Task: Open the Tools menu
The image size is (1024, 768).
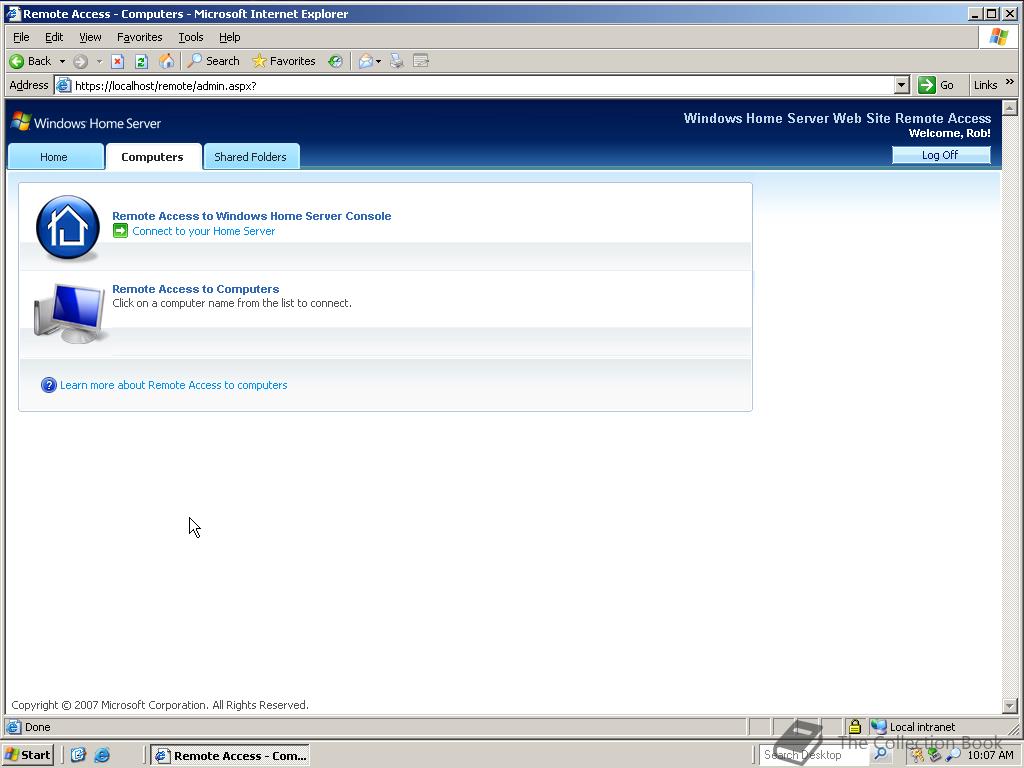Action: [x=191, y=37]
